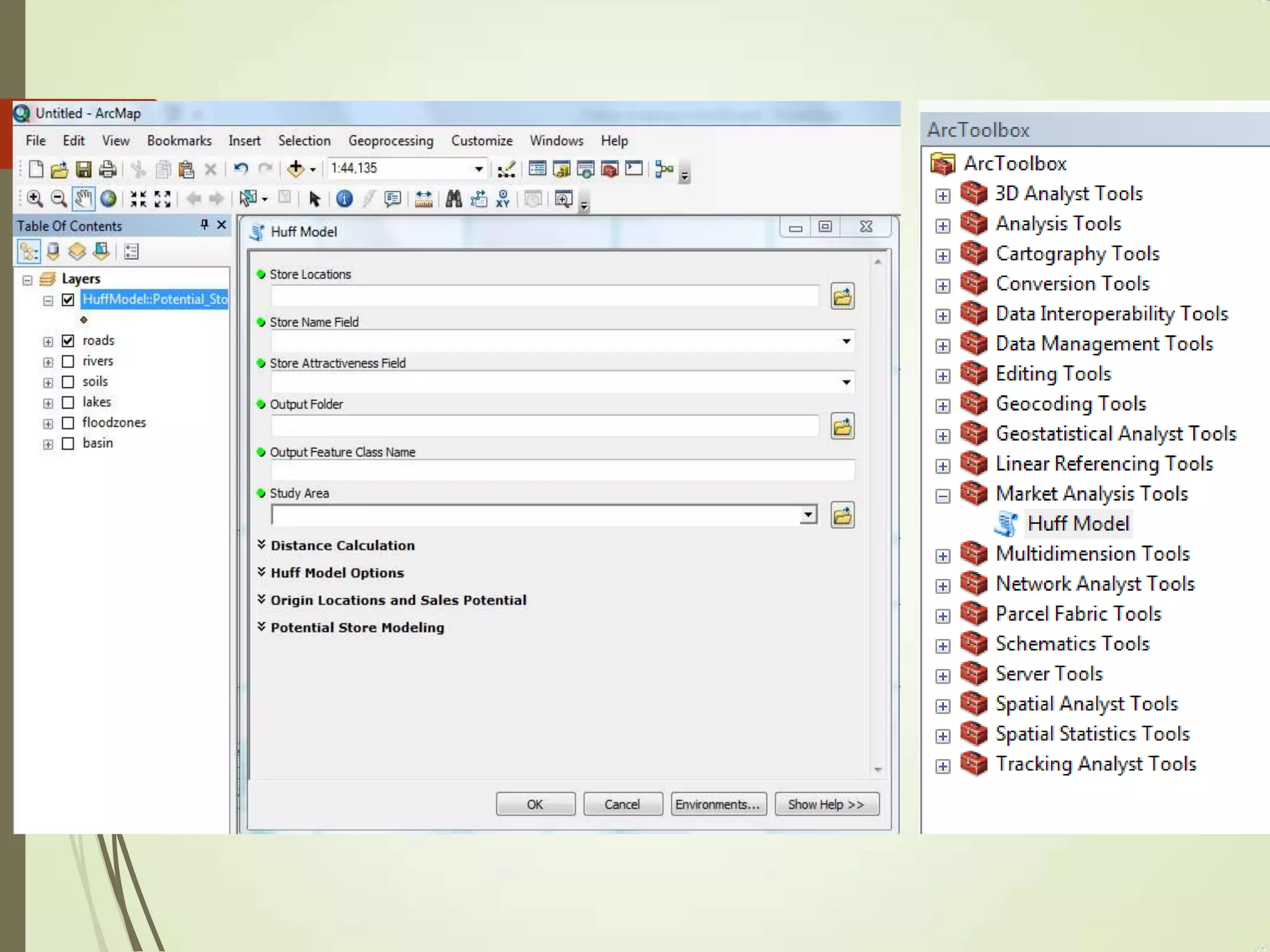The image size is (1270, 952).
Task: Check the lakes layer checkbox
Action: [x=68, y=402]
